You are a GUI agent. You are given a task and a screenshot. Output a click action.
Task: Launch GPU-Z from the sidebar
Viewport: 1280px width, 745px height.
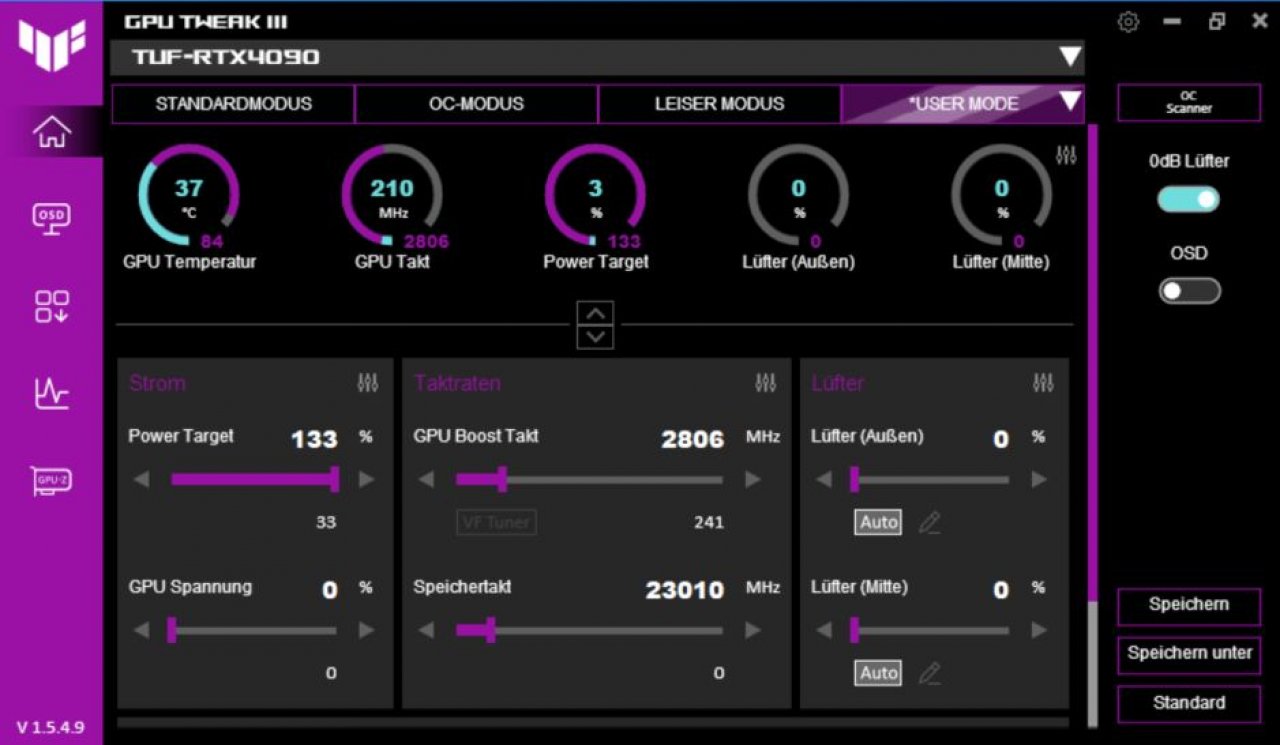coord(52,481)
